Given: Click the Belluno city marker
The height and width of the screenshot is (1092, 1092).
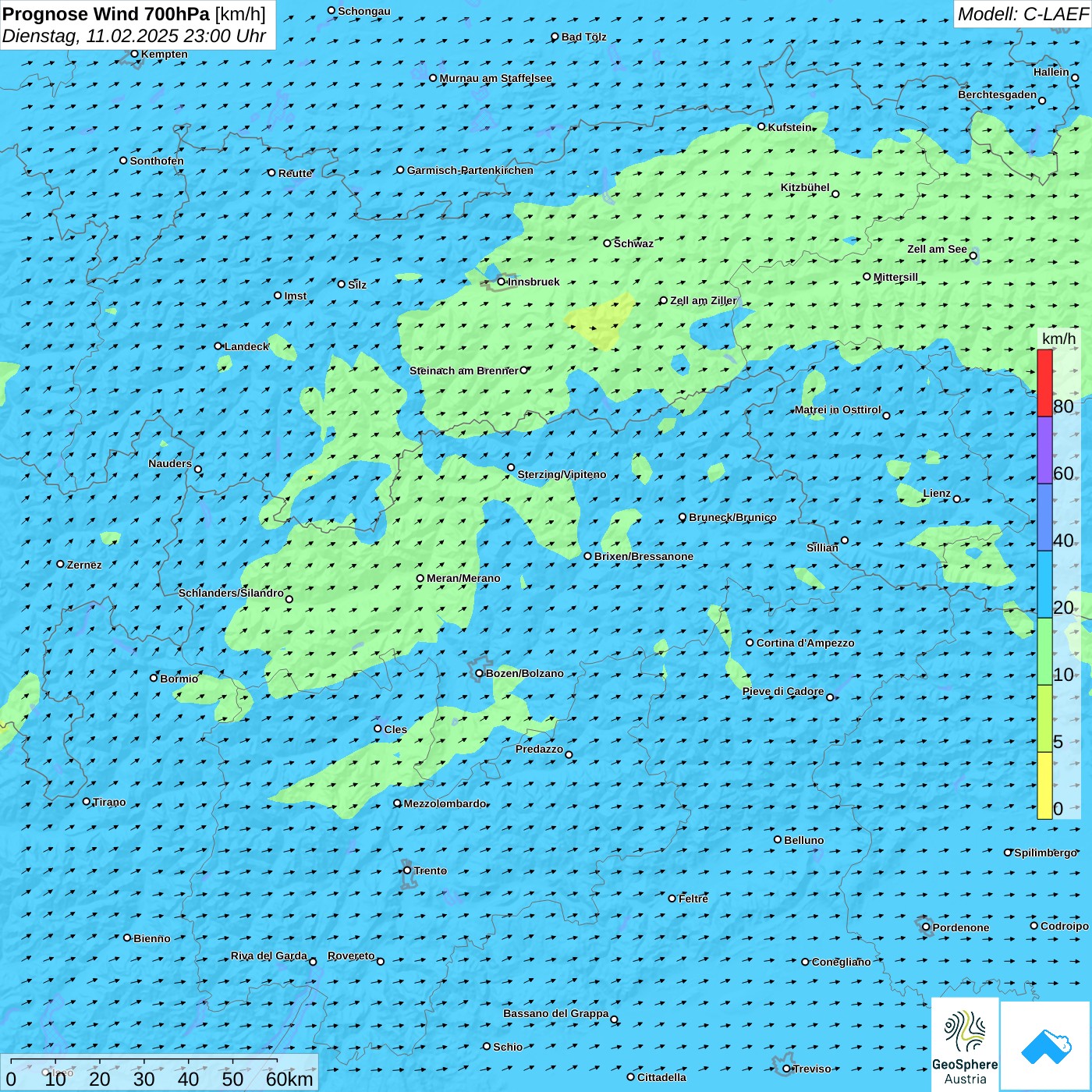Looking at the screenshot, I should click(778, 839).
